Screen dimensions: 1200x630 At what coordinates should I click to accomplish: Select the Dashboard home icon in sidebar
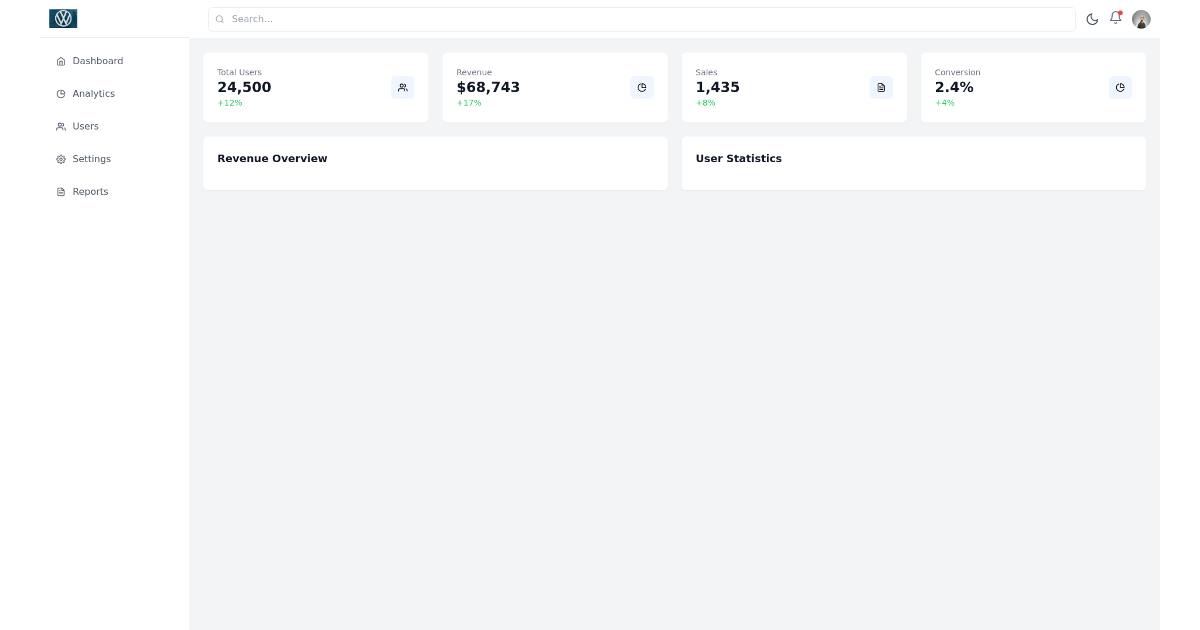[x=60, y=61]
